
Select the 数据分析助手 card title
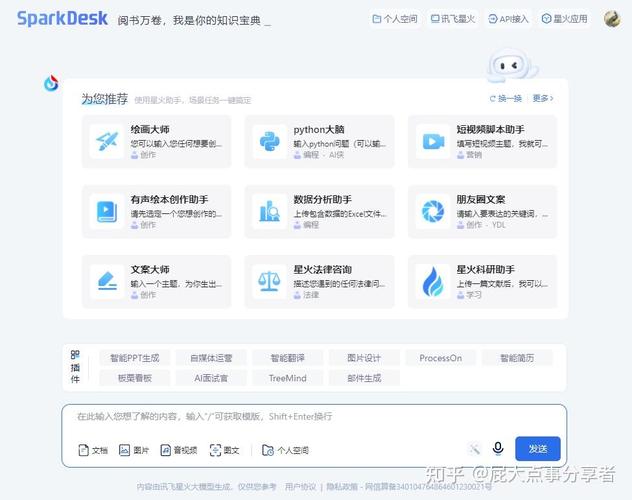322,199
